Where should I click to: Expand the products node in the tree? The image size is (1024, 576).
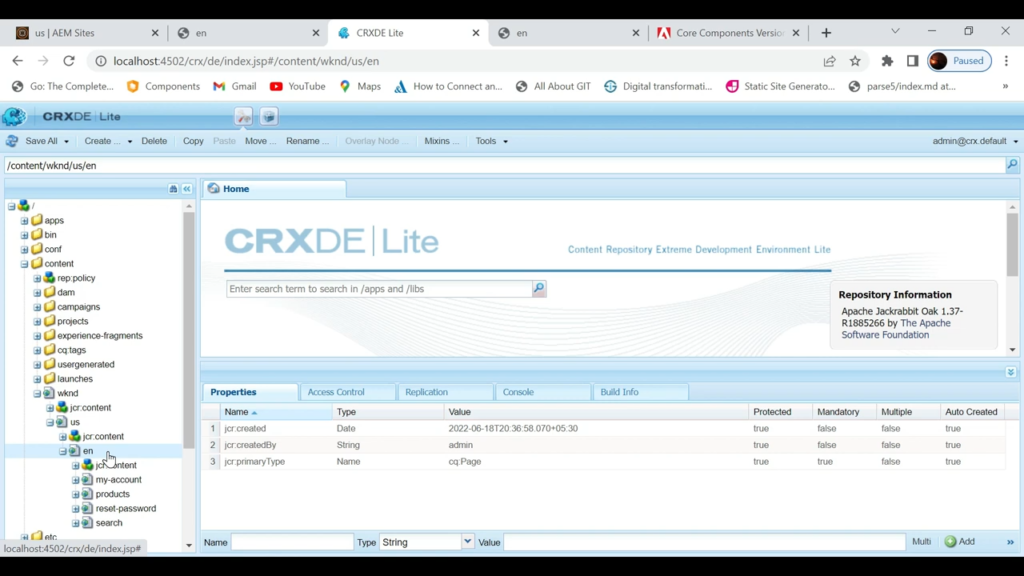pyautogui.click(x=74, y=493)
